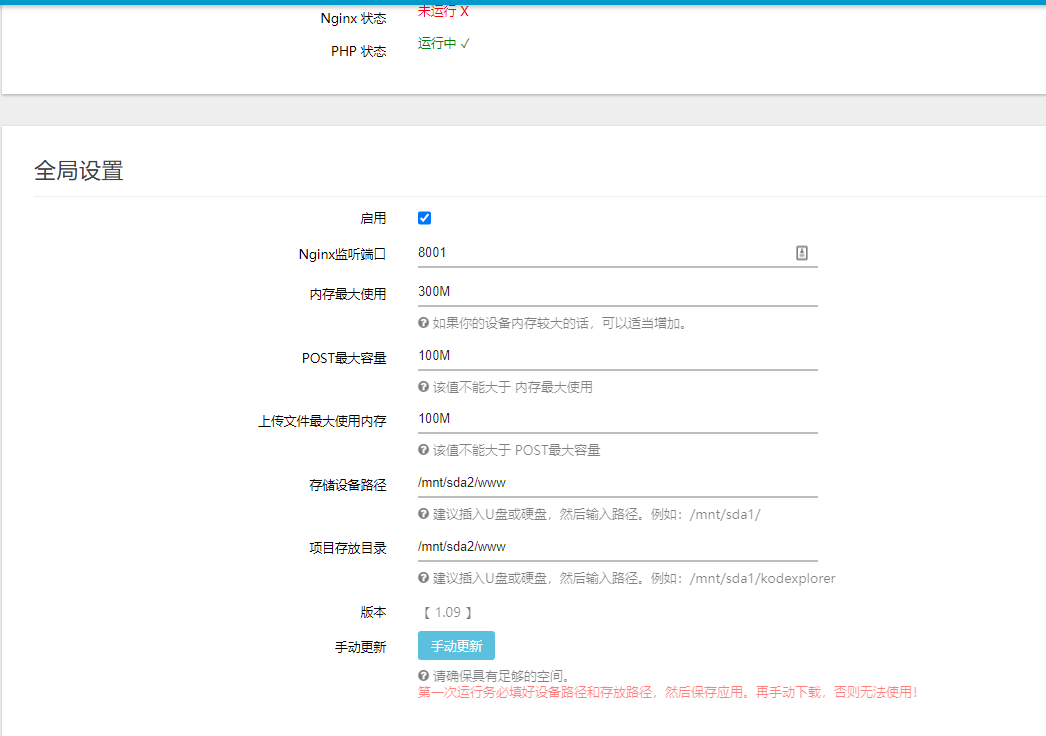Click the autofill icon in port field
This screenshot has width=1046, height=736.
(801, 253)
